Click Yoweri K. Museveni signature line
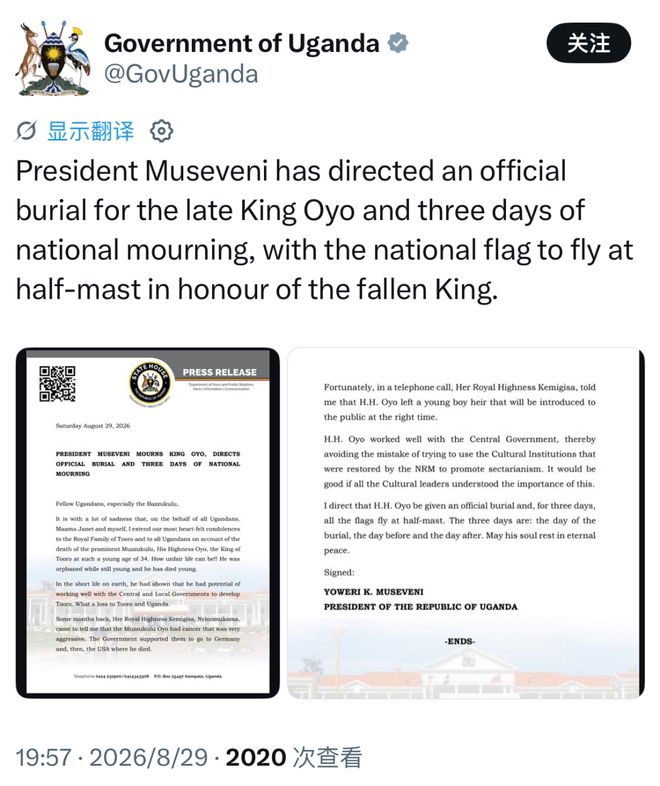Viewport: 660px width, 786px height. pos(374,592)
